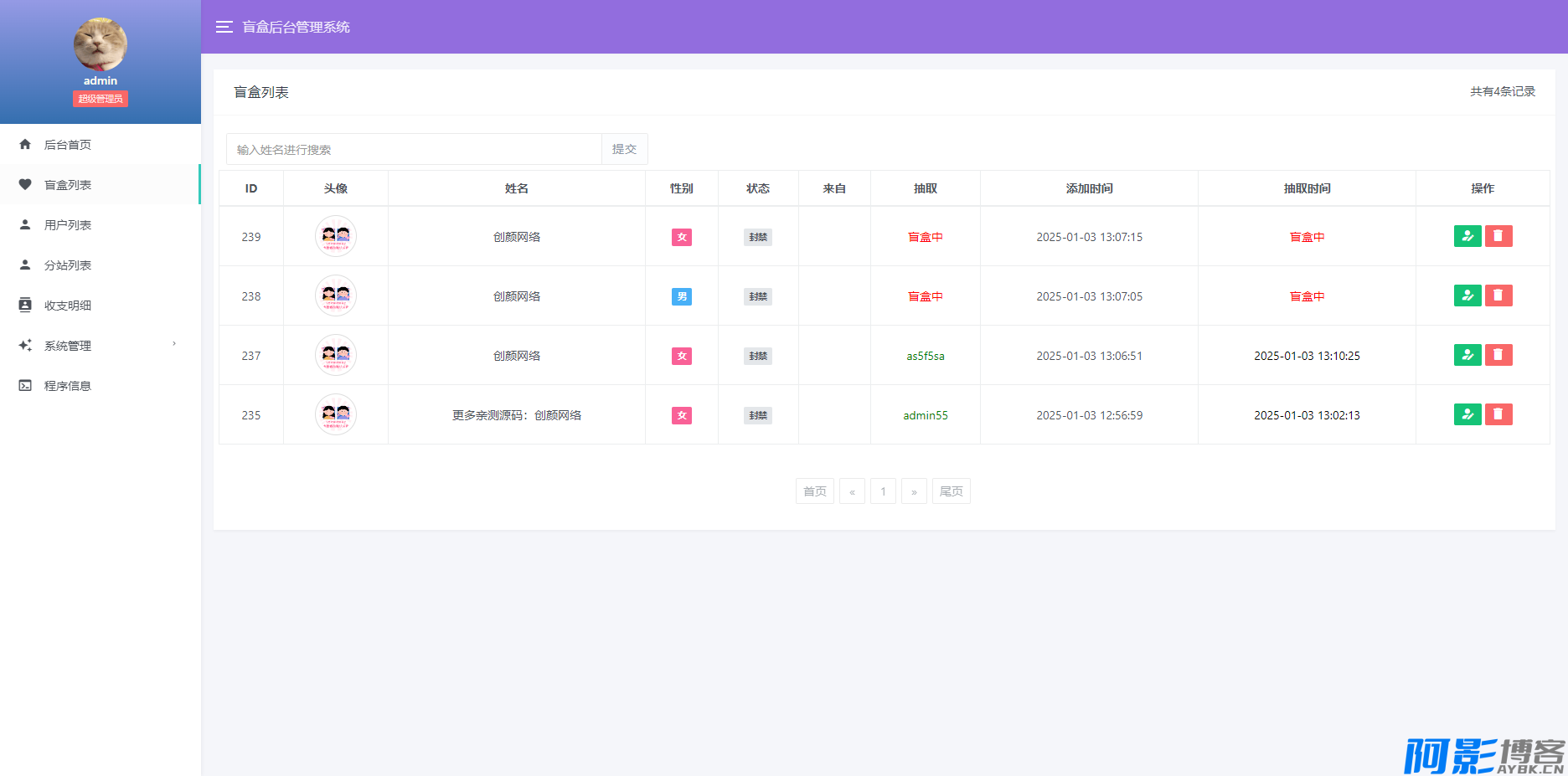This screenshot has width=1568, height=776.
Task: Click the avatar thumbnail in row 237
Action: point(336,355)
